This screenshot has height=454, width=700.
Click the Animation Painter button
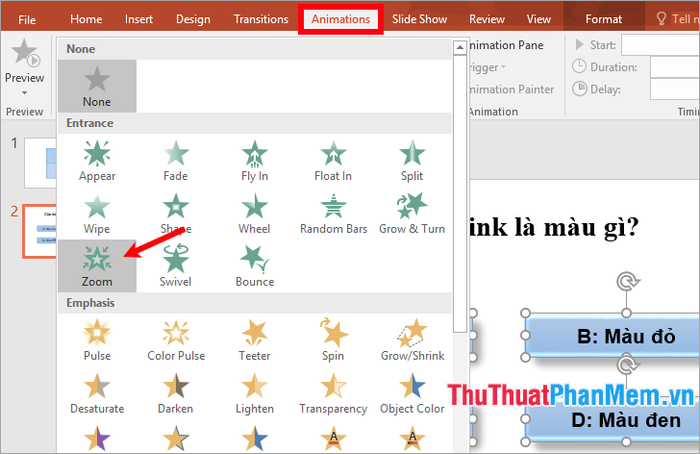[510, 89]
